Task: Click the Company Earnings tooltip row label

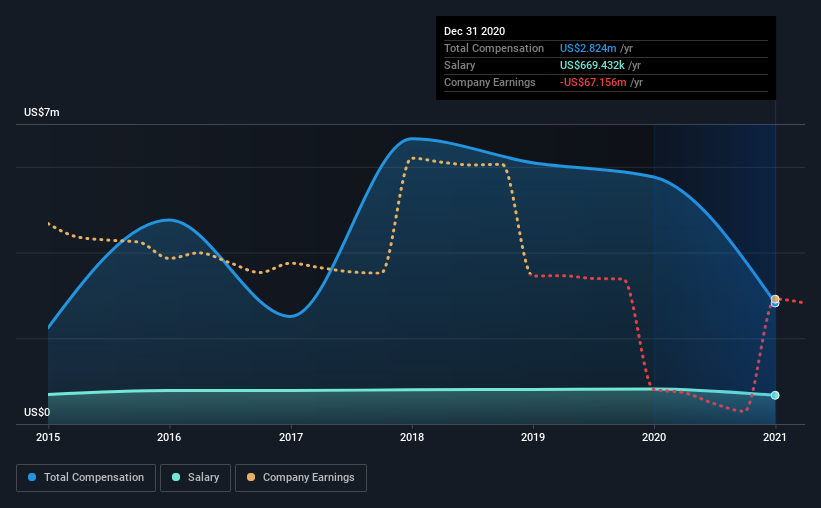Action: [x=490, y=83]
